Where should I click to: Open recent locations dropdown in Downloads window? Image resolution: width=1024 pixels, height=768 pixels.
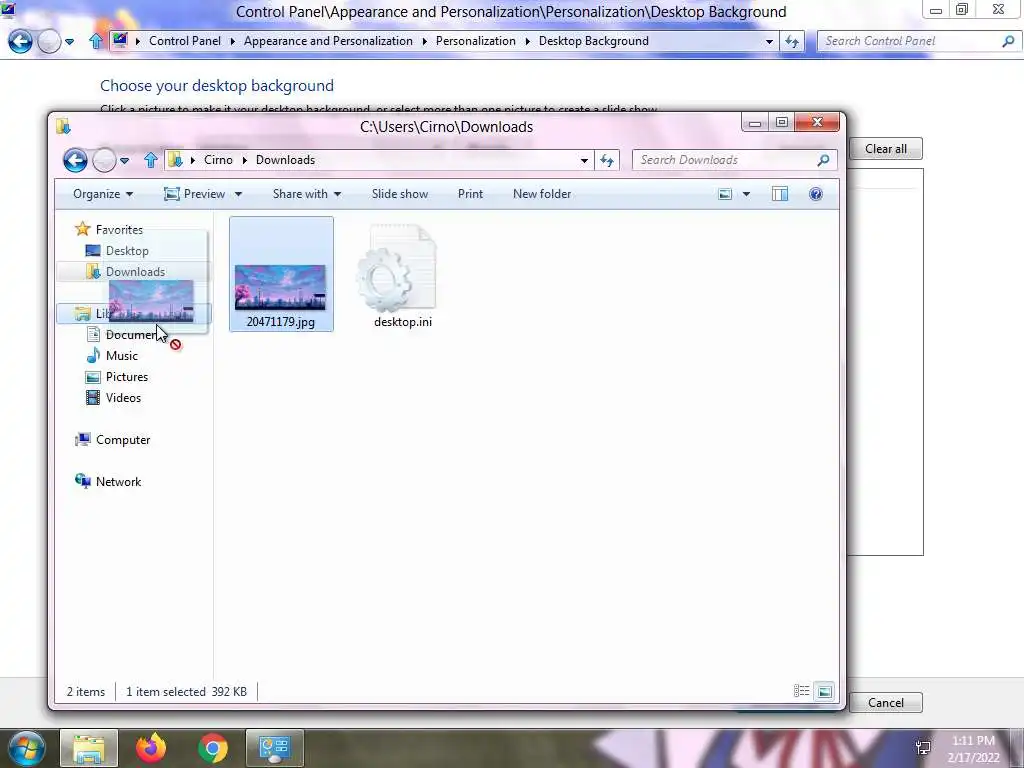click(124, 161)
